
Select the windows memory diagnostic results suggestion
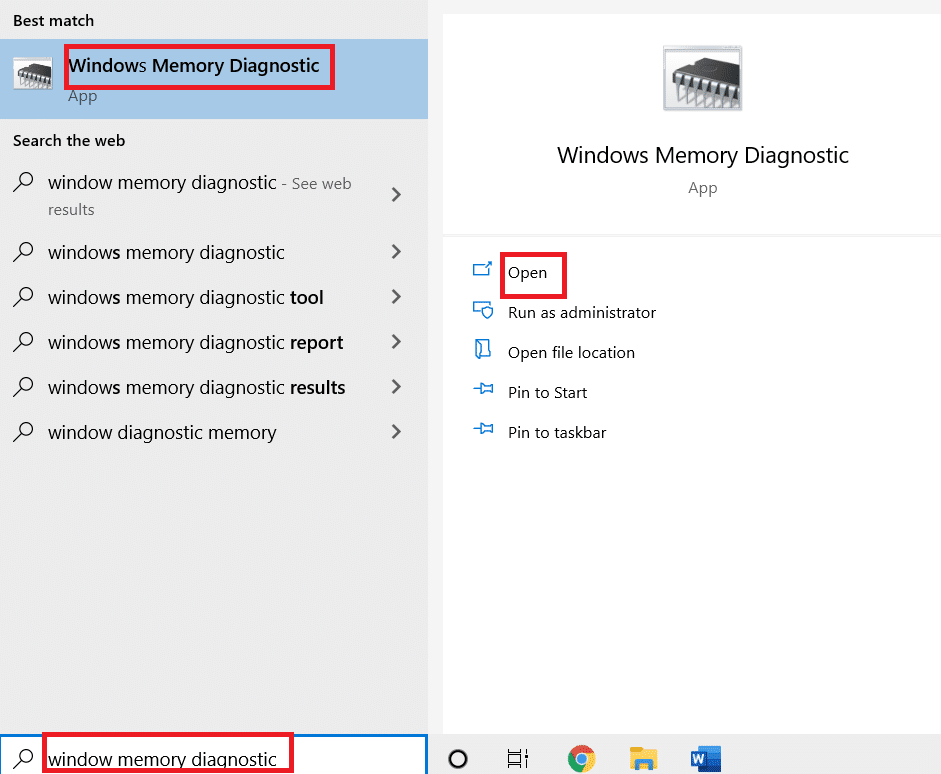click(x=196, y=387)
